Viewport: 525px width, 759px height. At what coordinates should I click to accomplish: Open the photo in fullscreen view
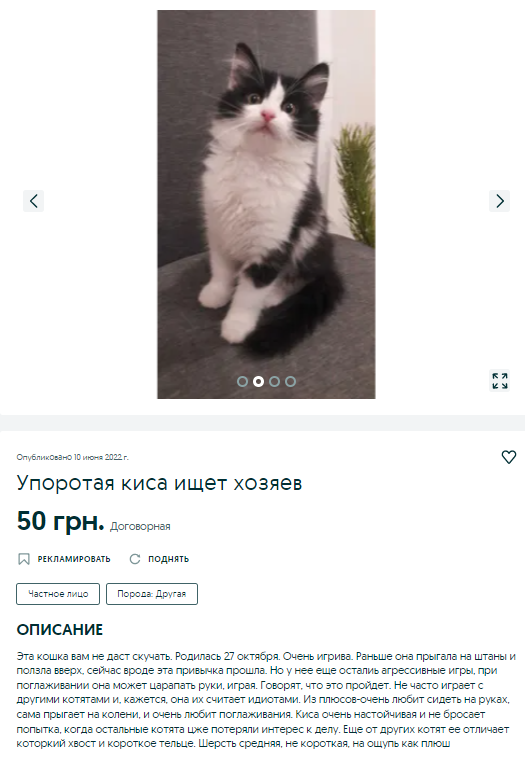tap(499, 380)
